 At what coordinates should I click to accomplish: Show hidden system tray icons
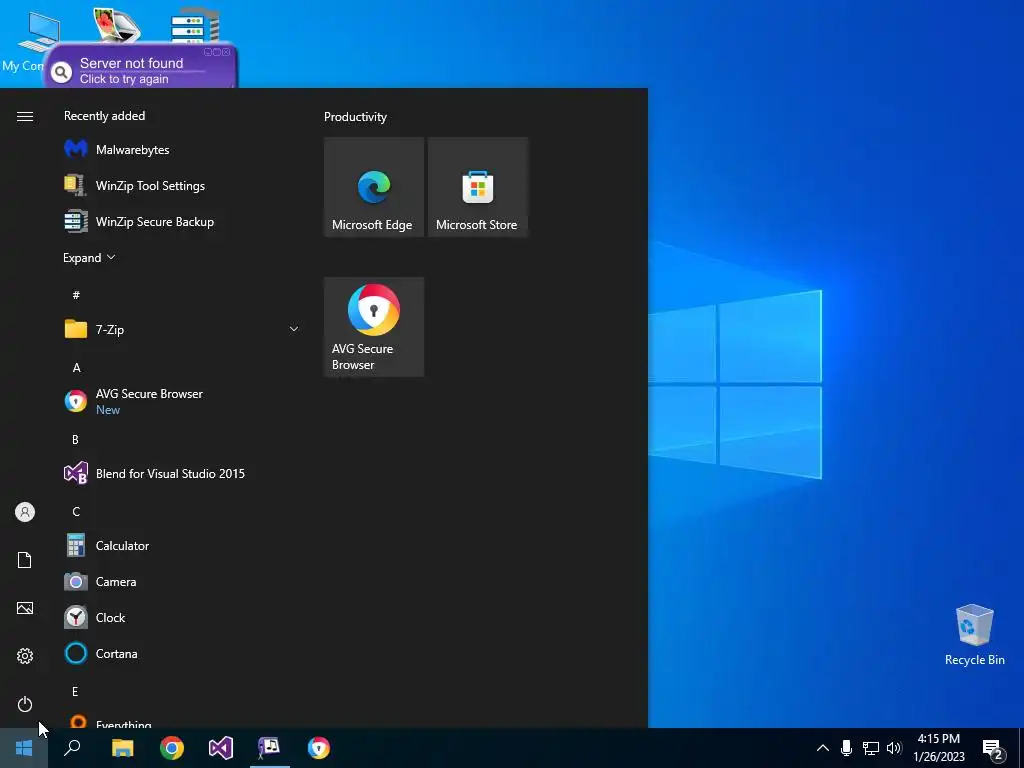click(823, 748)
